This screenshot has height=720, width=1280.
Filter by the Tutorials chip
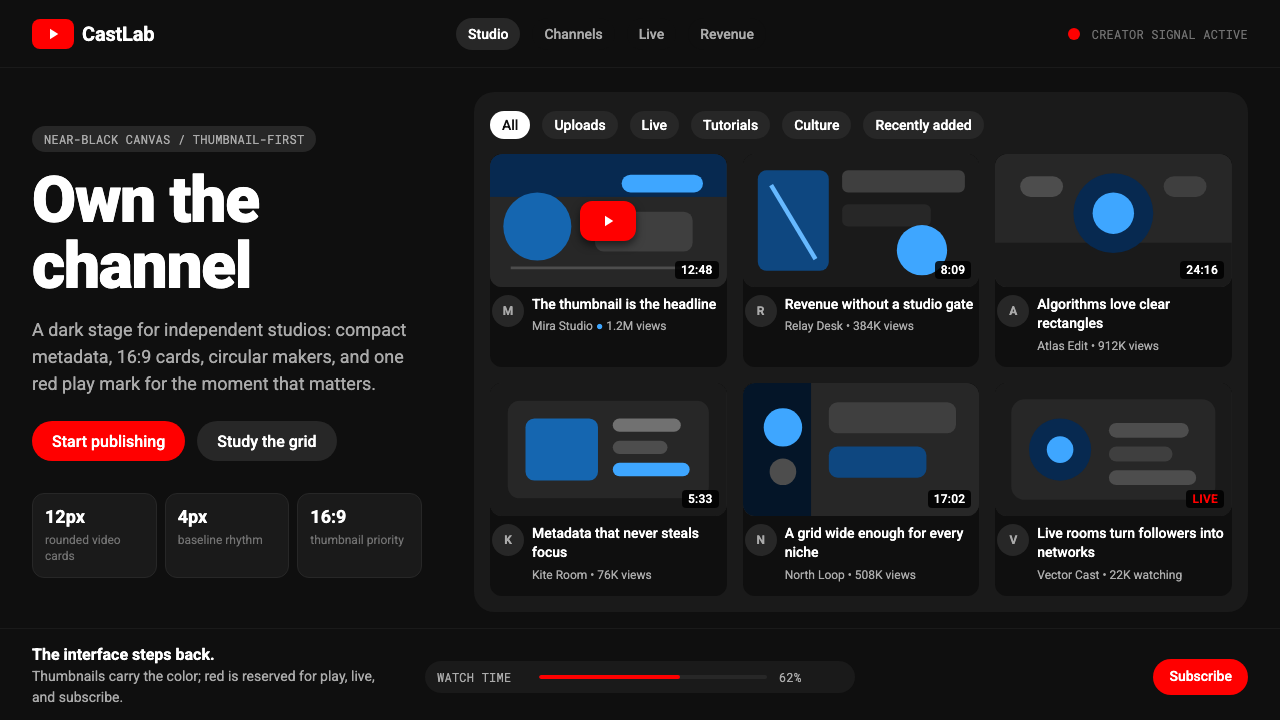(730, 125)
